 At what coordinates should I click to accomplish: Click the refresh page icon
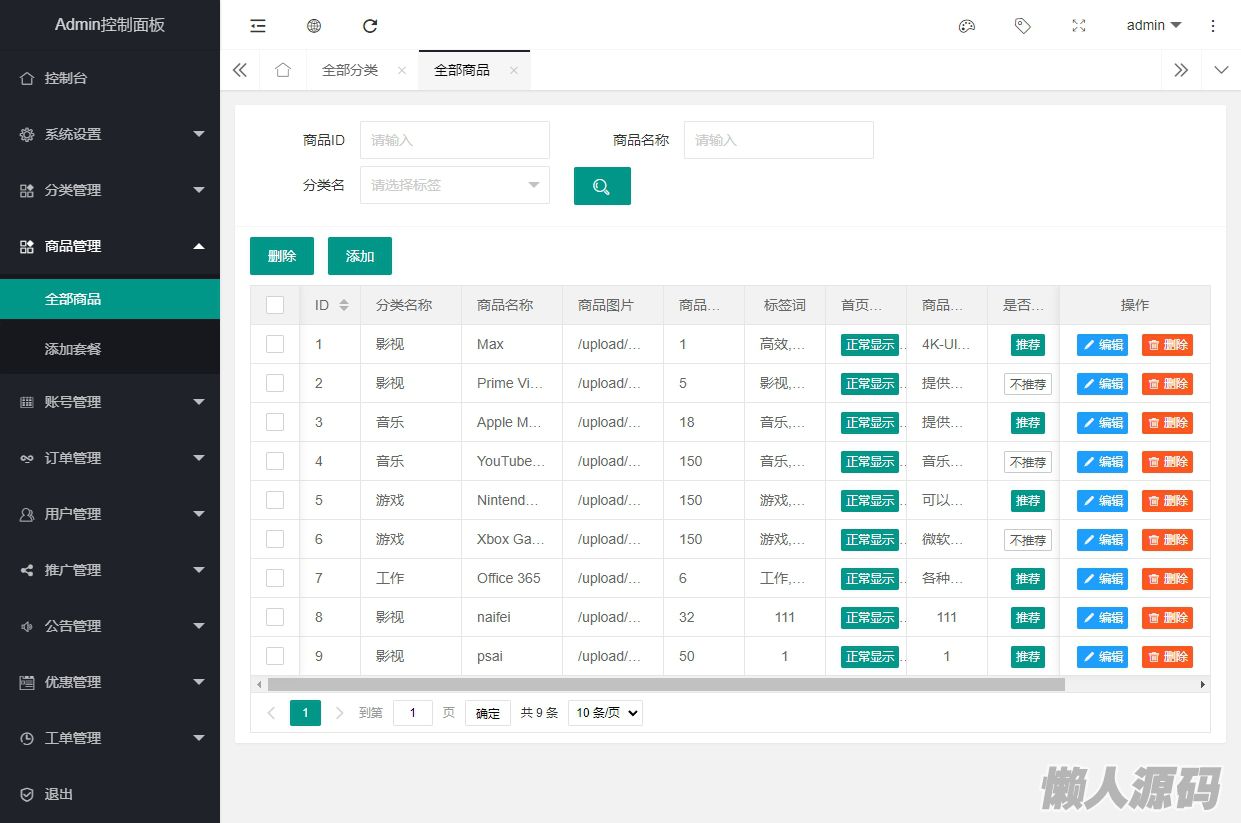point(370,26)
